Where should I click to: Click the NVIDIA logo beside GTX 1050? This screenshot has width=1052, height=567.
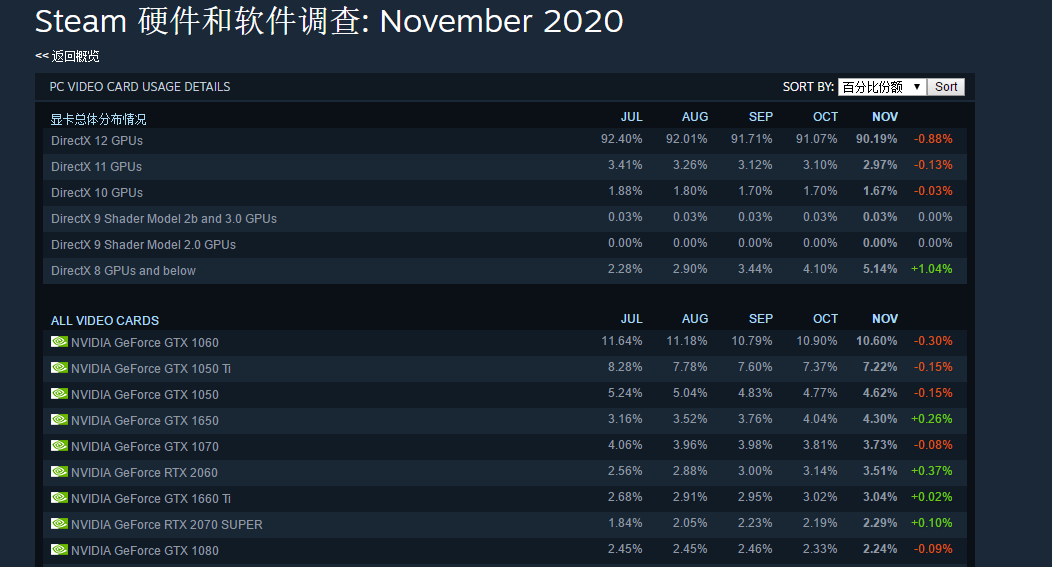tap(59, 394)
